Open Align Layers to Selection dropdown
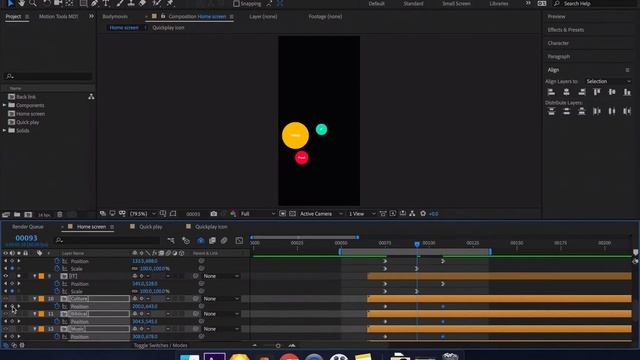This screenshot has width=640, height=360. tap(609, 82)
